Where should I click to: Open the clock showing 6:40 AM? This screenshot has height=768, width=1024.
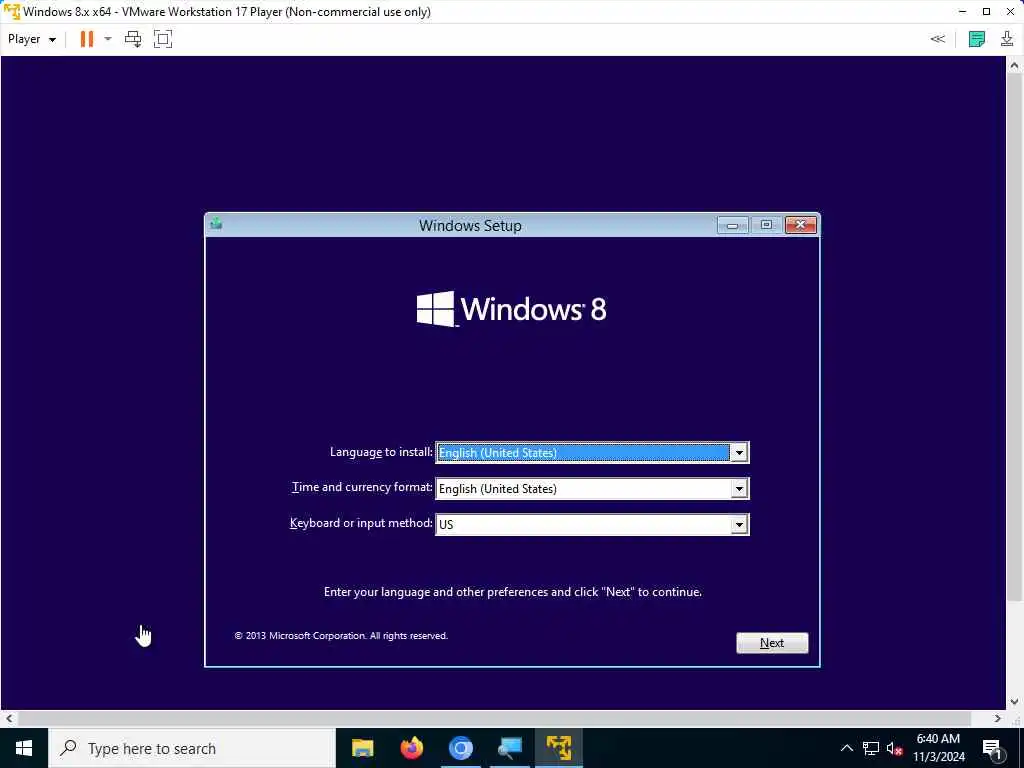[x=938, y=748]
